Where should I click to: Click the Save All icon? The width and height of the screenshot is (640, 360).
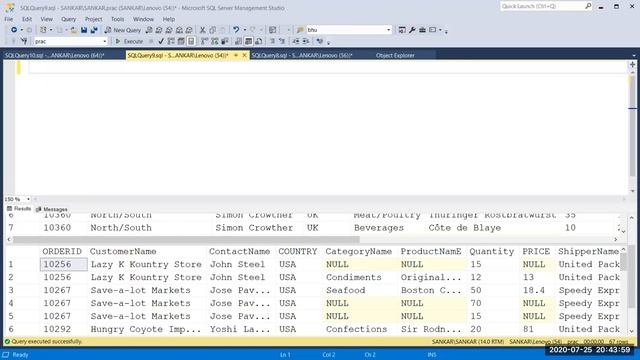tap(94, 30)
